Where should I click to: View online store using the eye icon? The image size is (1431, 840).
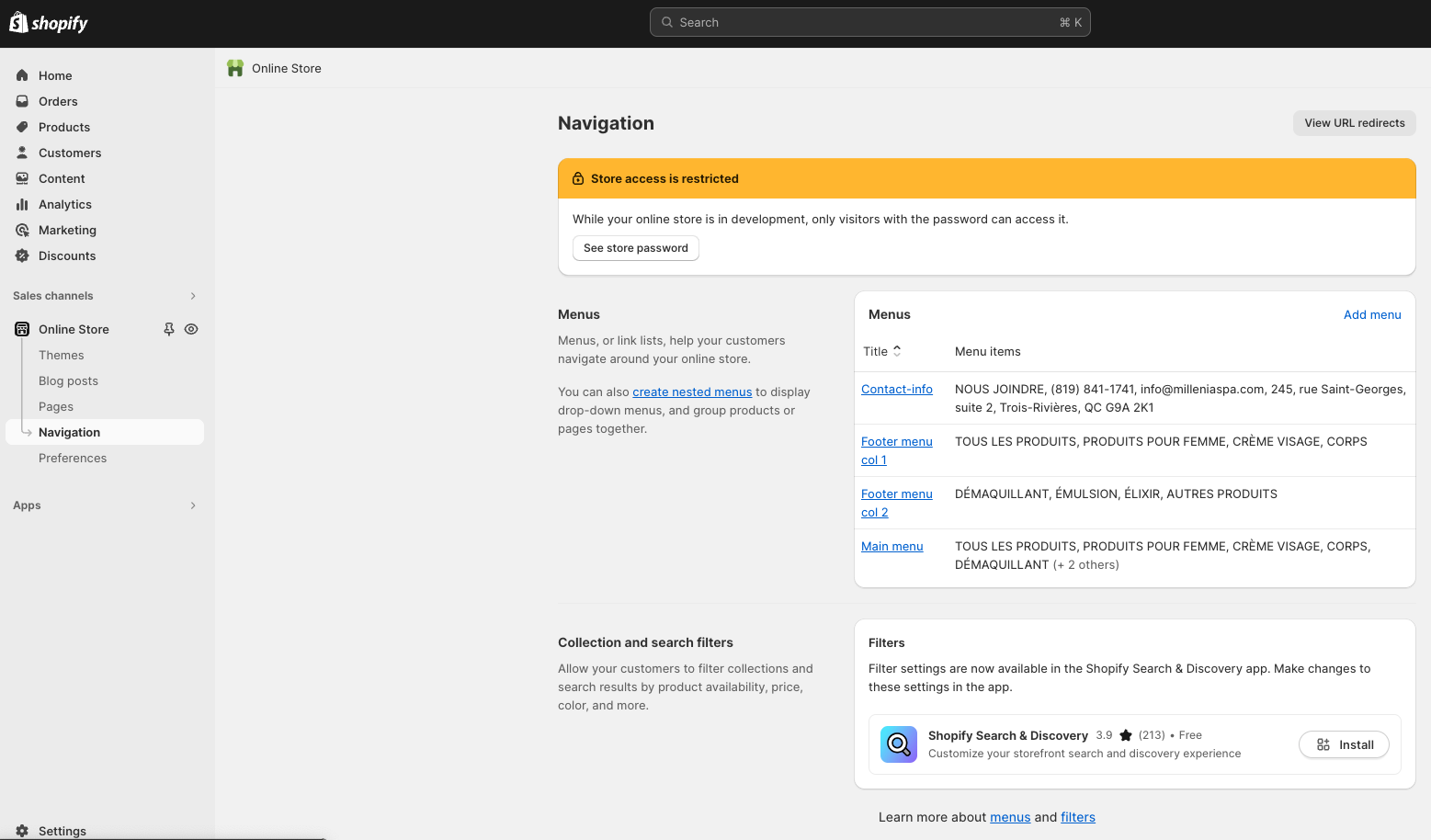pos(191,329)
